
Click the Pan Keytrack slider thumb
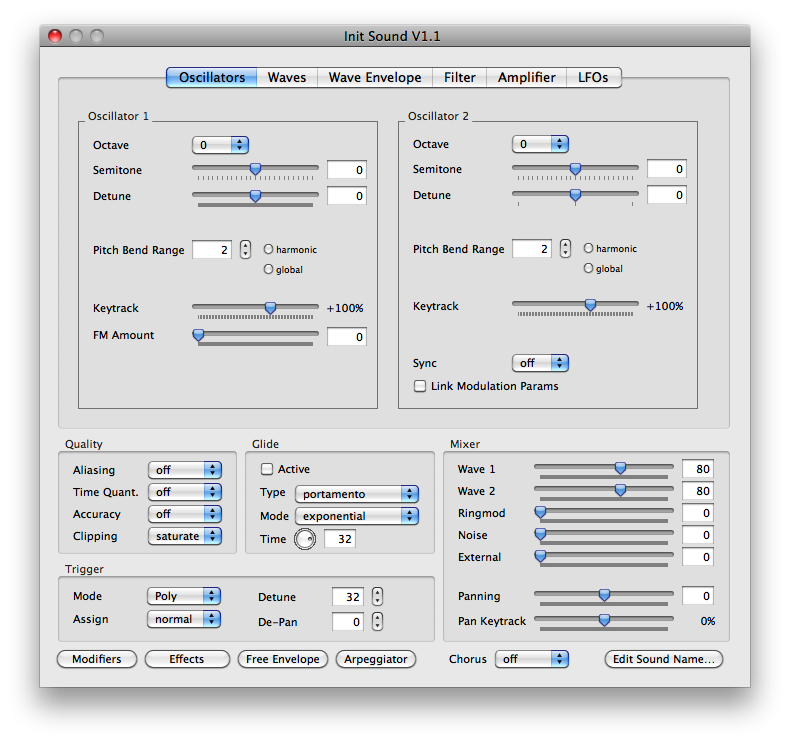(604, 620)
